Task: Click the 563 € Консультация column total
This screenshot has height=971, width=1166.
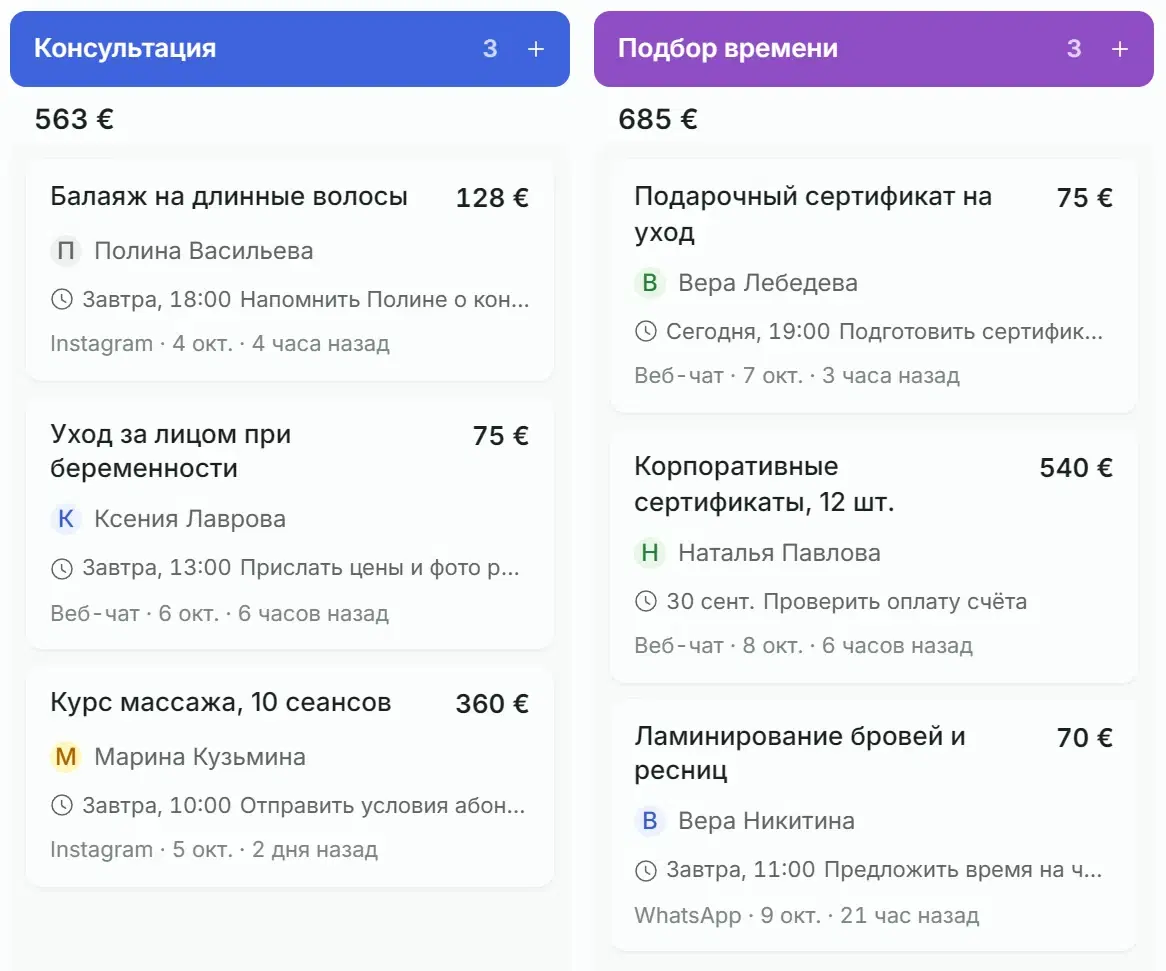Action: click(x=74, y=119)
